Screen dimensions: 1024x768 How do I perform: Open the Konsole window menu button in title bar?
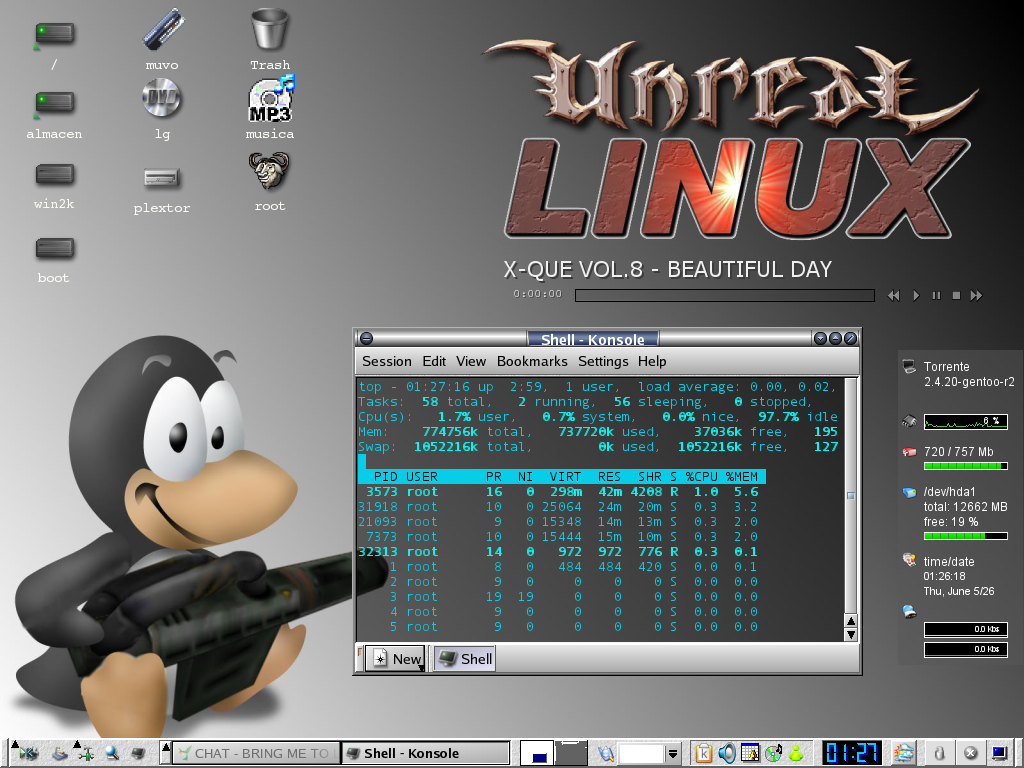(x=366, y=338)
